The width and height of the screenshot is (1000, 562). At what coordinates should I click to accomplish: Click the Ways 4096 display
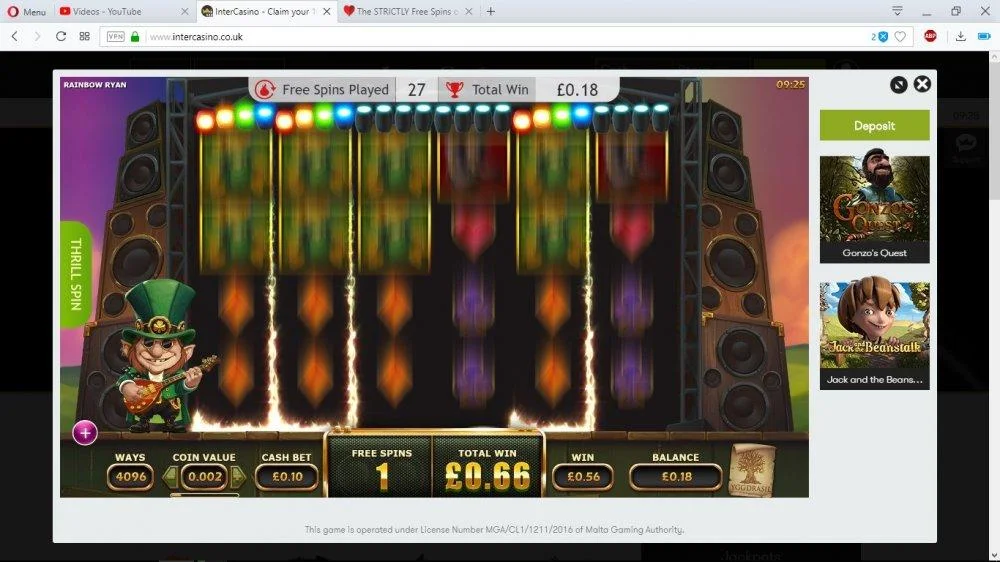coord(130,477)
